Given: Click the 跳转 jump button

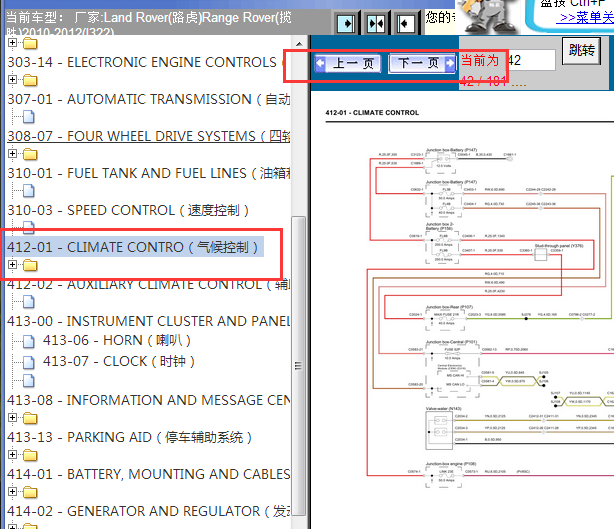Looking at the screenshot, I should [581, 51].
